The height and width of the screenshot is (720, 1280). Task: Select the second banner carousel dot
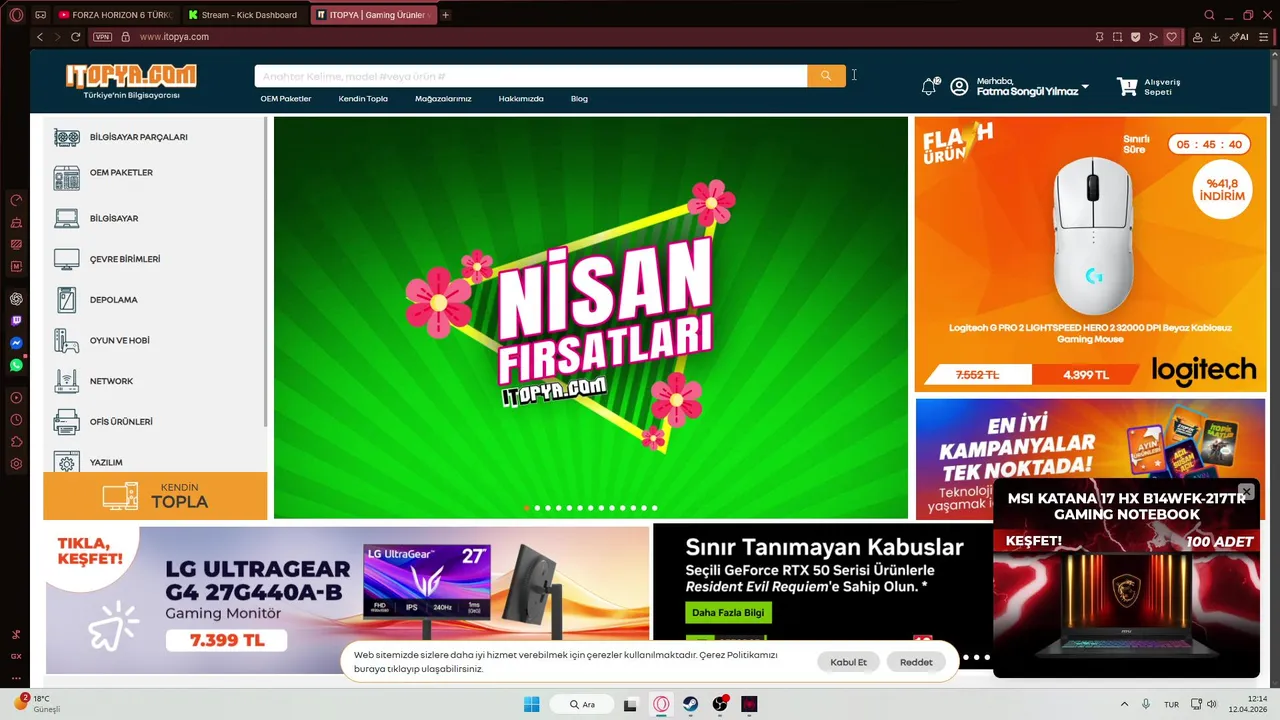537,508
